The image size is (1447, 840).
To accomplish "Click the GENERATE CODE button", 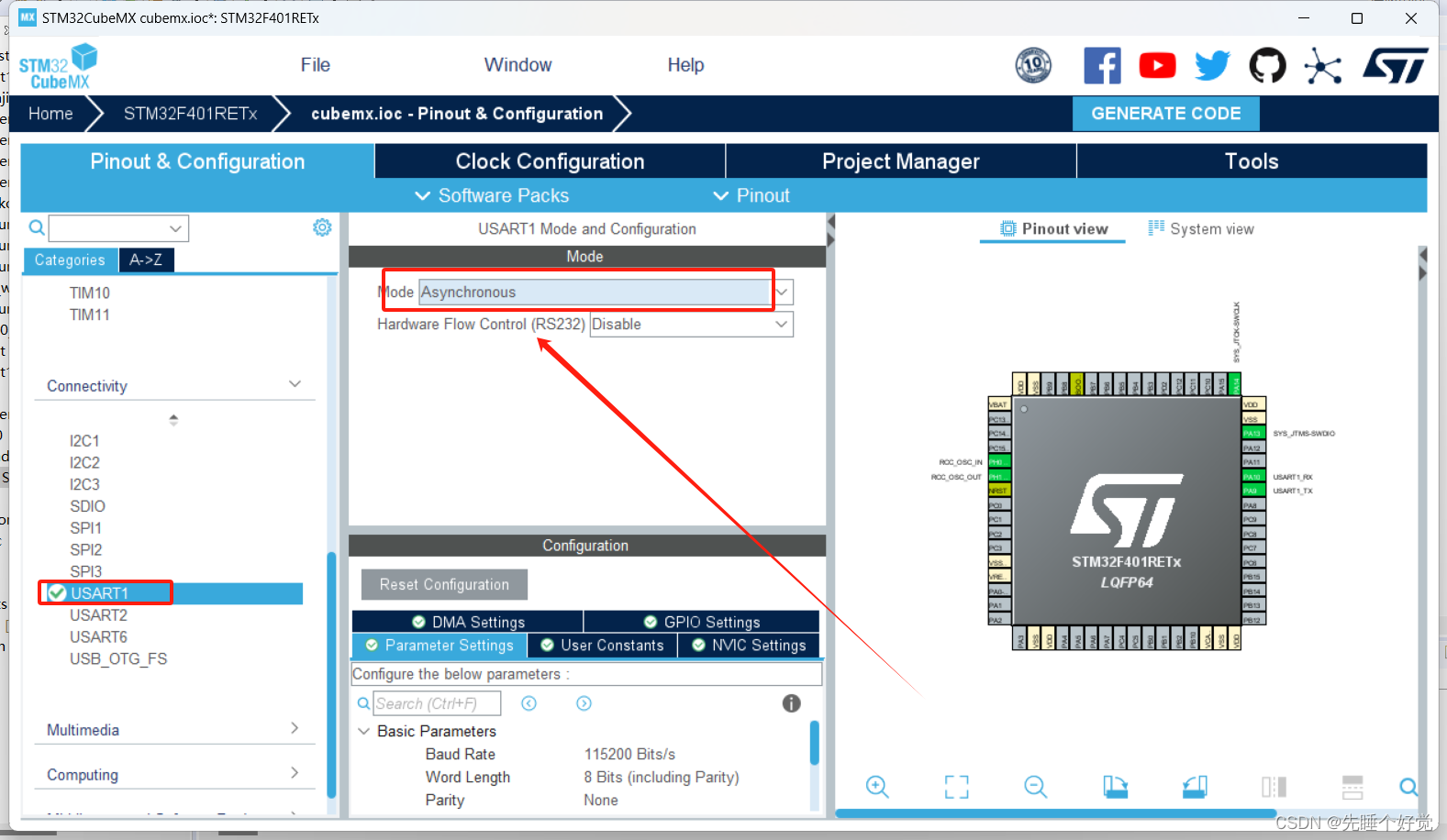I will pyautogui.click(x=1166, y=114).
